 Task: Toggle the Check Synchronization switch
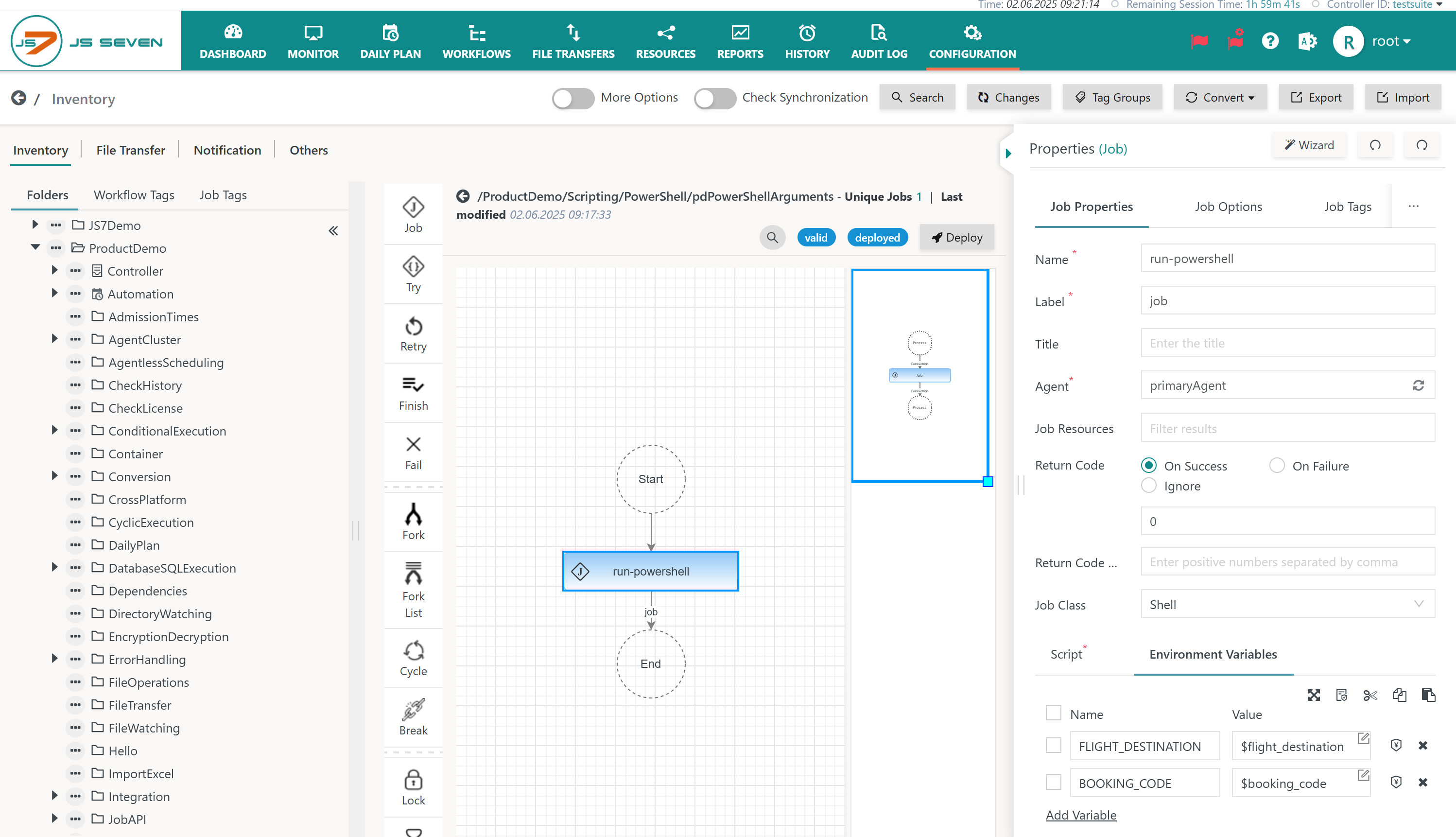pyautogui.click(x=714, y=98)
